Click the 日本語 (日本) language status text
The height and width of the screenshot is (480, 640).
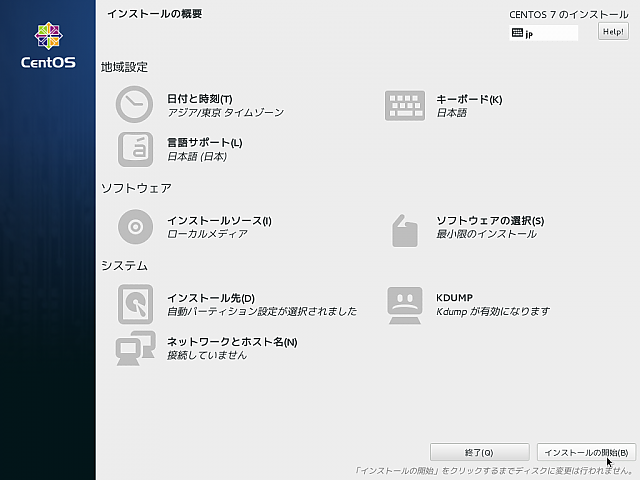pos(197,157)
